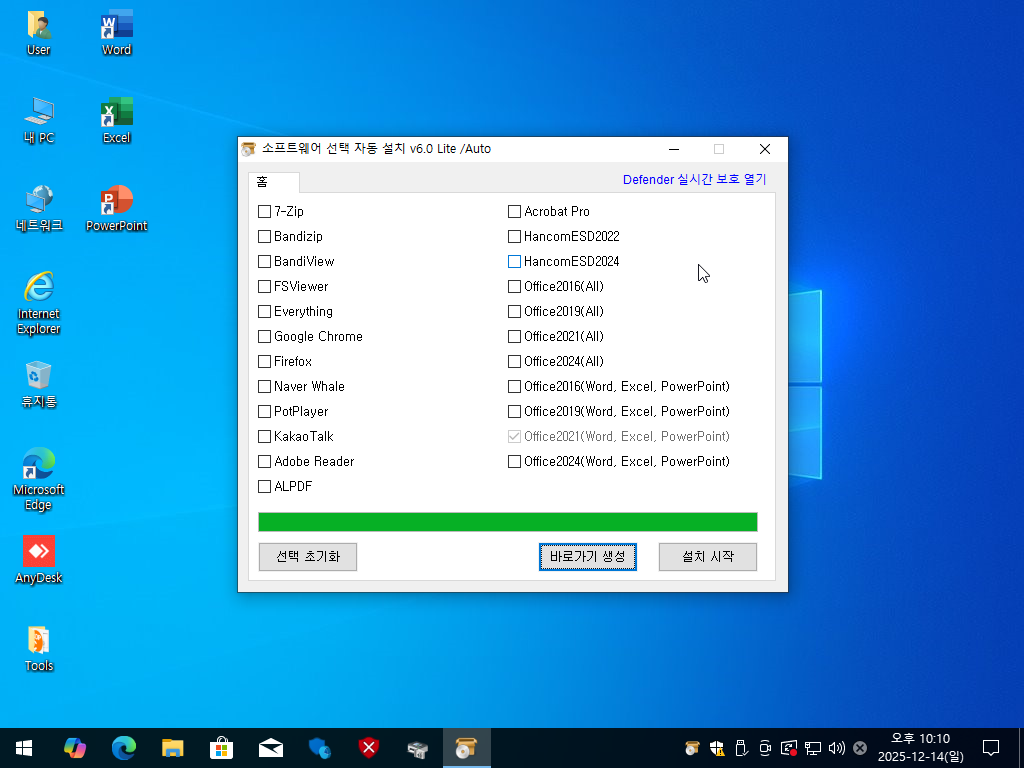Select the Microsoft Edge desktop shortcut
The image size is (1024, 768).
(39, 479)
